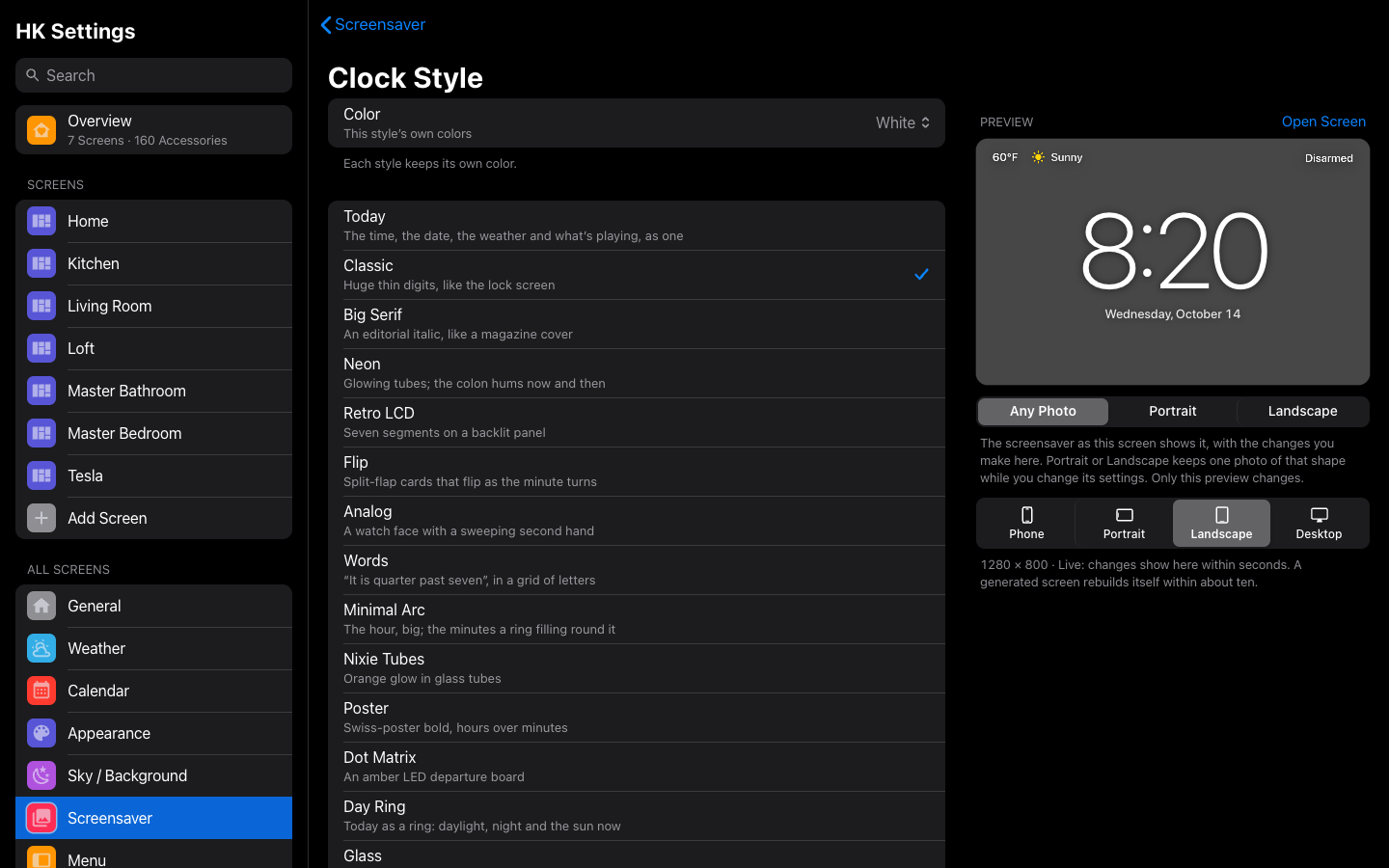Screen dimensions: 1389x868
Task: Click the Screensaver photo icon
Action: 41,818
